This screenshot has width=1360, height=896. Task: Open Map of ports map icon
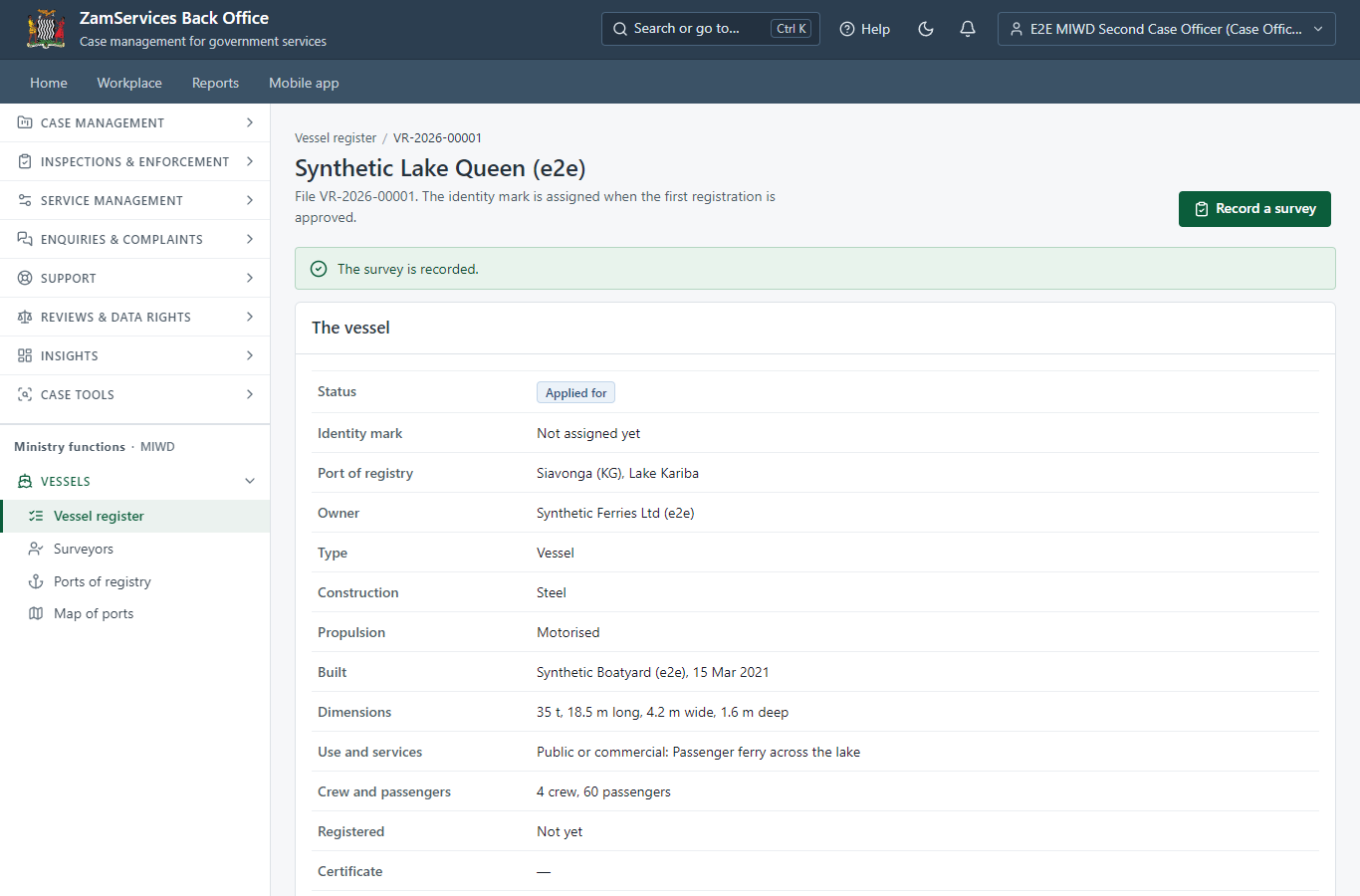pyautogui.click(x=36, y=613)
